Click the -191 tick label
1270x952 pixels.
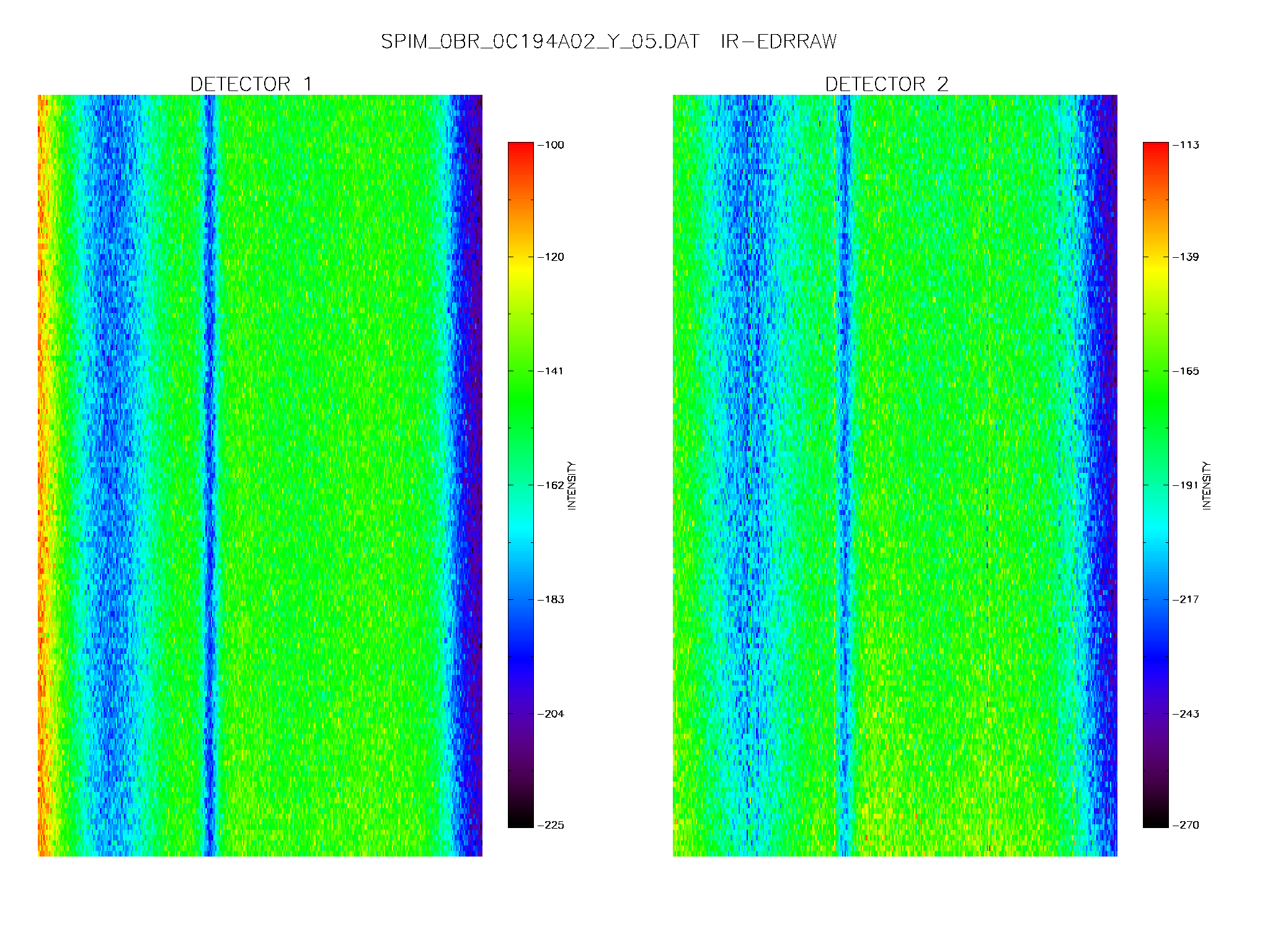1186,485
